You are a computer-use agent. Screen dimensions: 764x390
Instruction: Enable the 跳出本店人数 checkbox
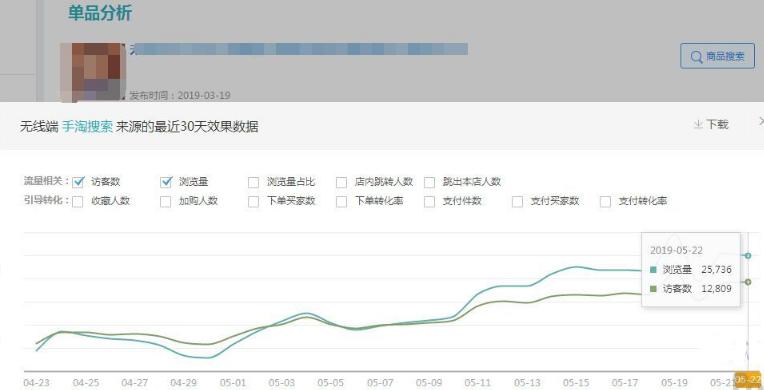[x=429, y=182]
